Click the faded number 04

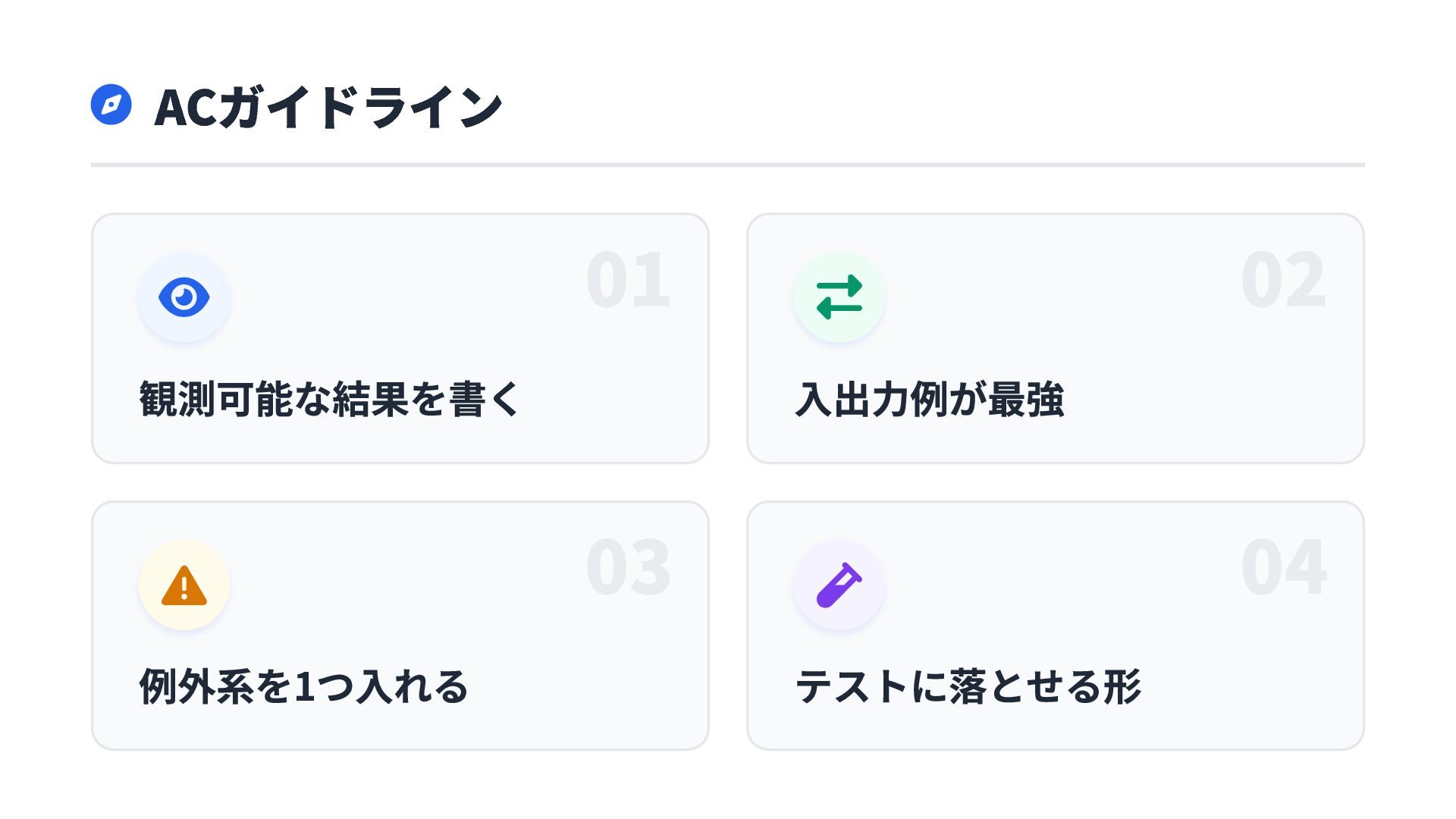[1283, 568]
